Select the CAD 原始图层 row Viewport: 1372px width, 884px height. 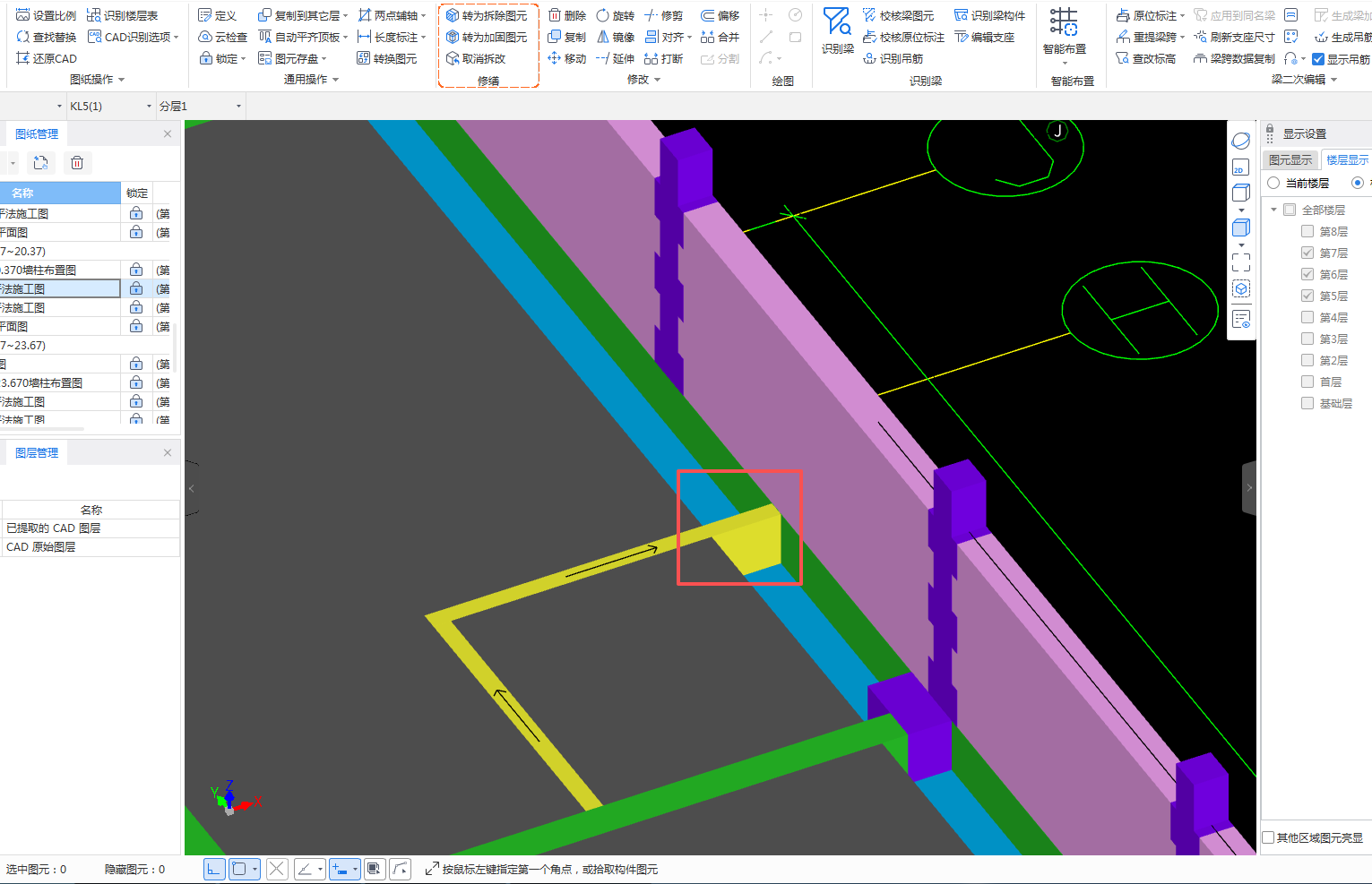point(90,547)
